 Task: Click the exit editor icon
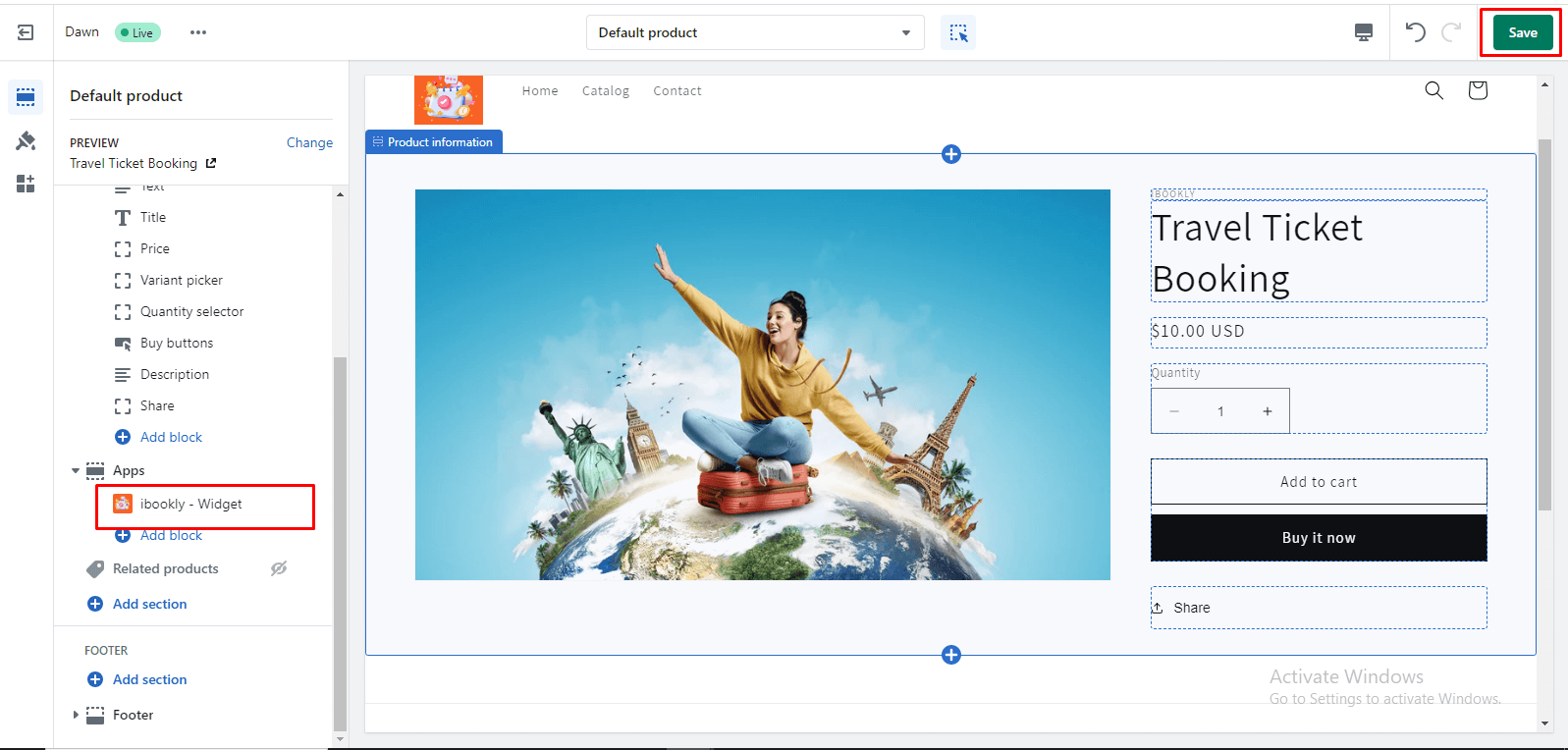click(26, 32)
